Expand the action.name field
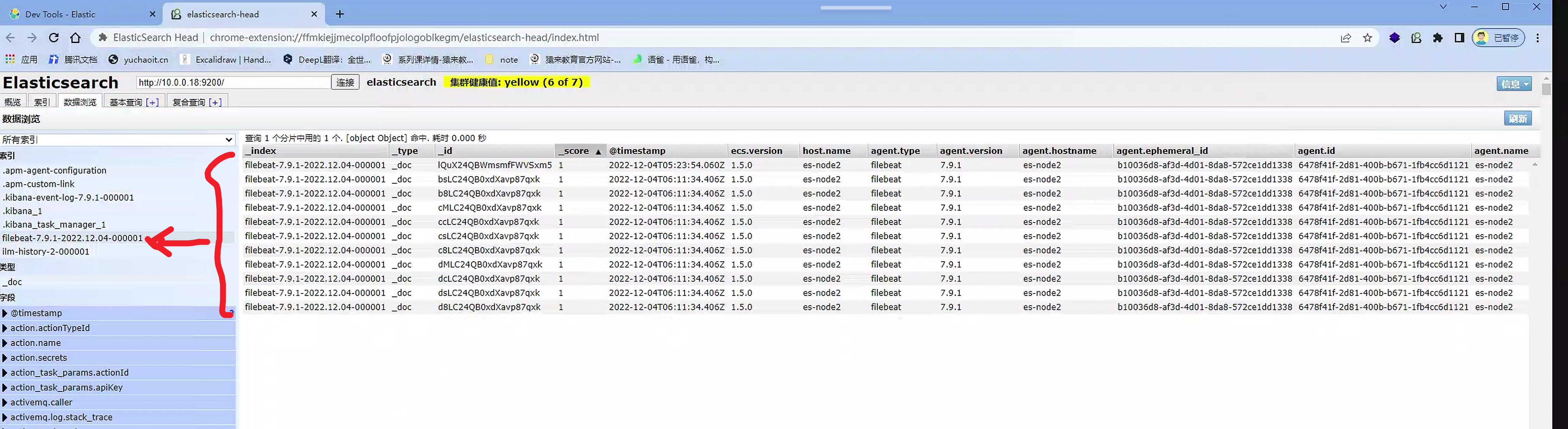Image resolution: width=1568 pixels, height=429 pixels. coord(5,343)
